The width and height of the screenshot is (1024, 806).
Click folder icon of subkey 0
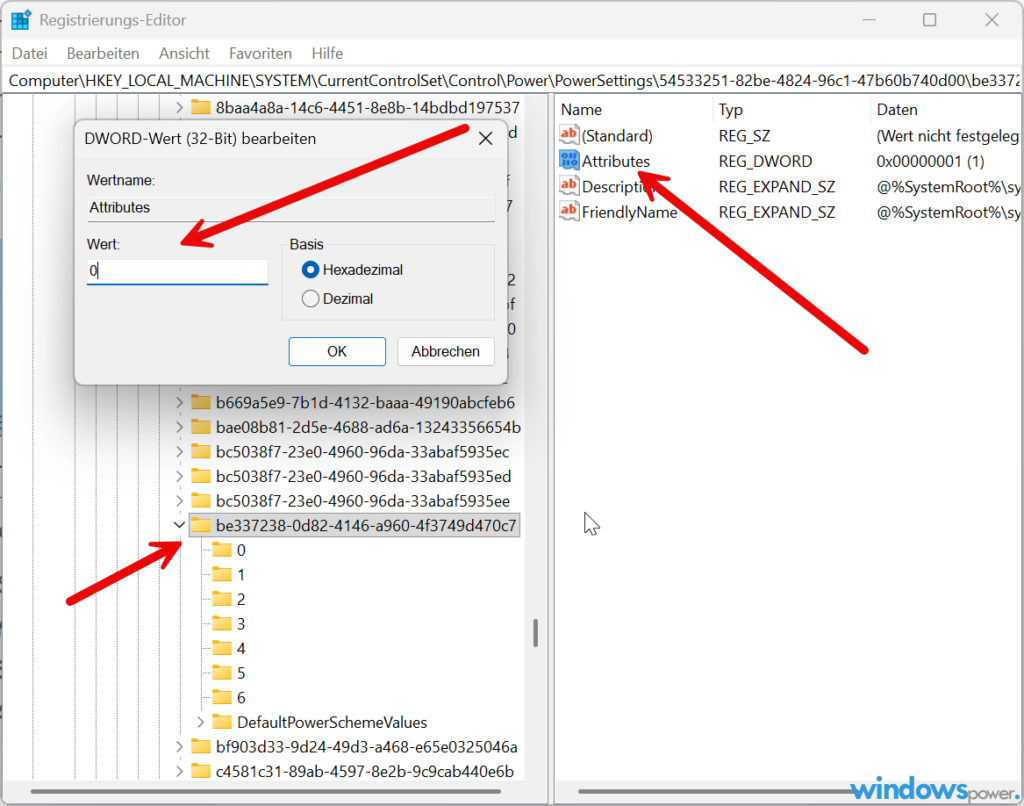point(222,550)
